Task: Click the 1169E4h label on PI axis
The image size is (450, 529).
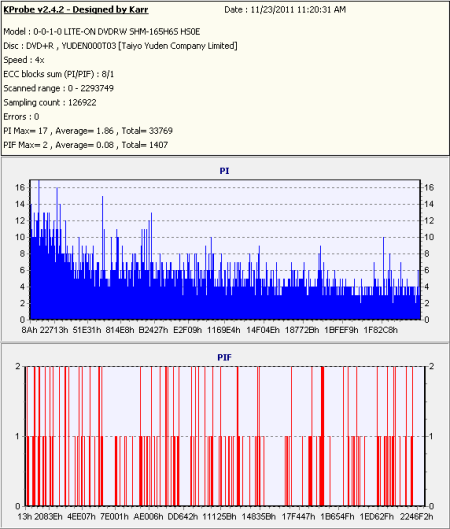Action: click(224, 330)
